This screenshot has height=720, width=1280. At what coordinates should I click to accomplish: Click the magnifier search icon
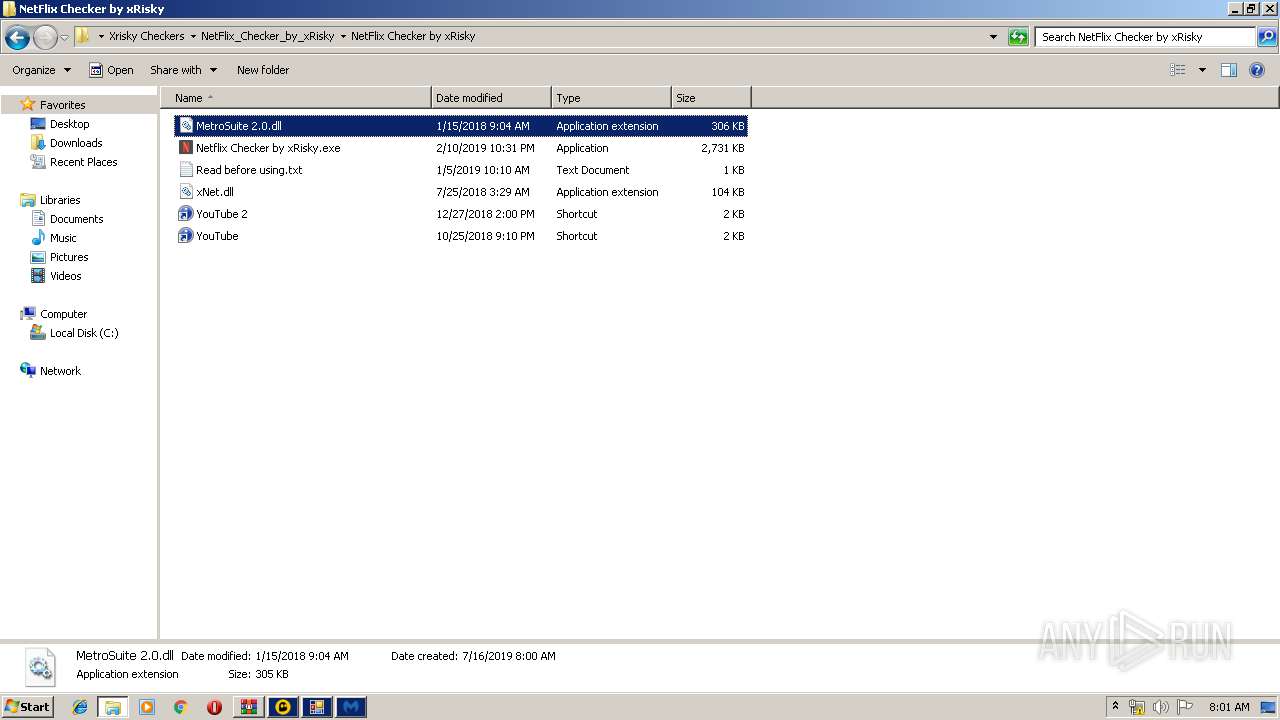1266,37
